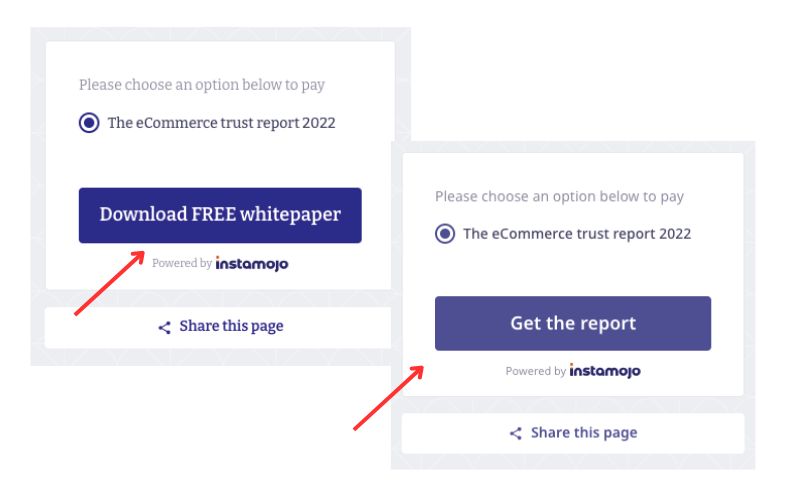The height and width of the screenshot is (500, 800).
Task: Click the payment prompt text in Get the report card
Action: [x=559, y=196]
